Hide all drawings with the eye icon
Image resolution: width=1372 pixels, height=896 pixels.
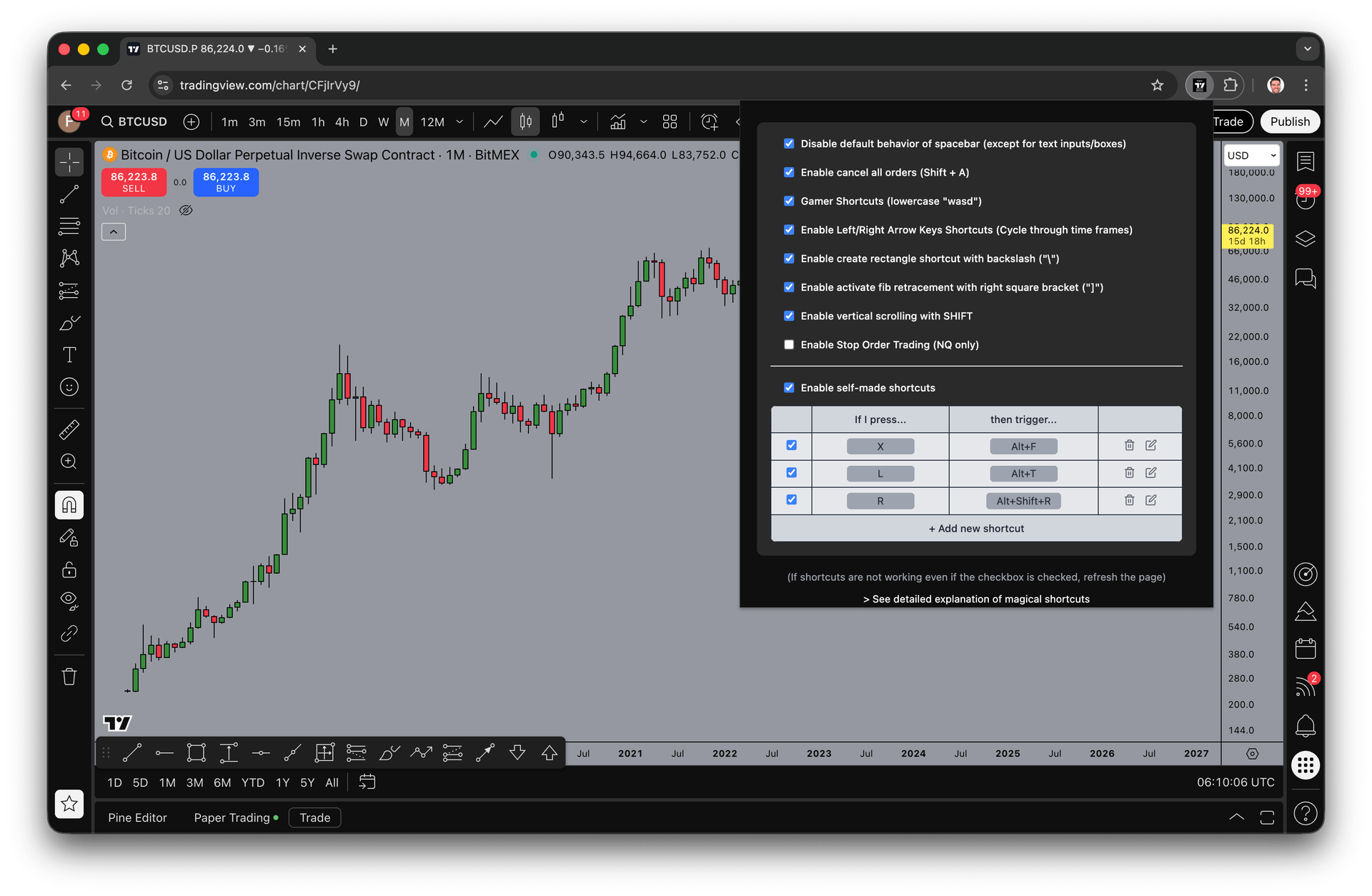click(69, 601)
